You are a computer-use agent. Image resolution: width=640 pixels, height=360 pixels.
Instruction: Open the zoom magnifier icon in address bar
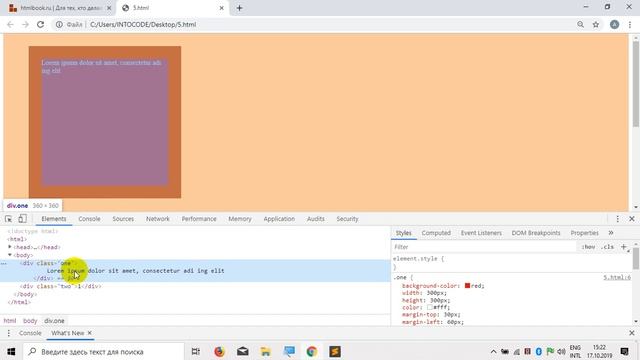580,24
